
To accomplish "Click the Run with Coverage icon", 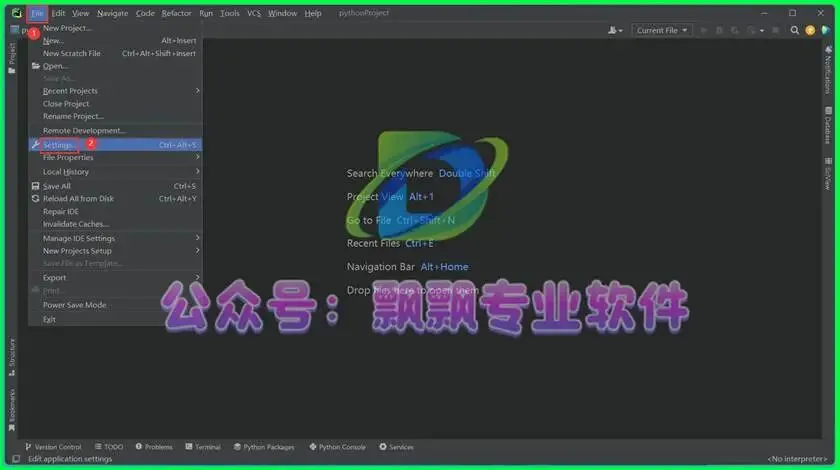I will [x=735, y=31].
